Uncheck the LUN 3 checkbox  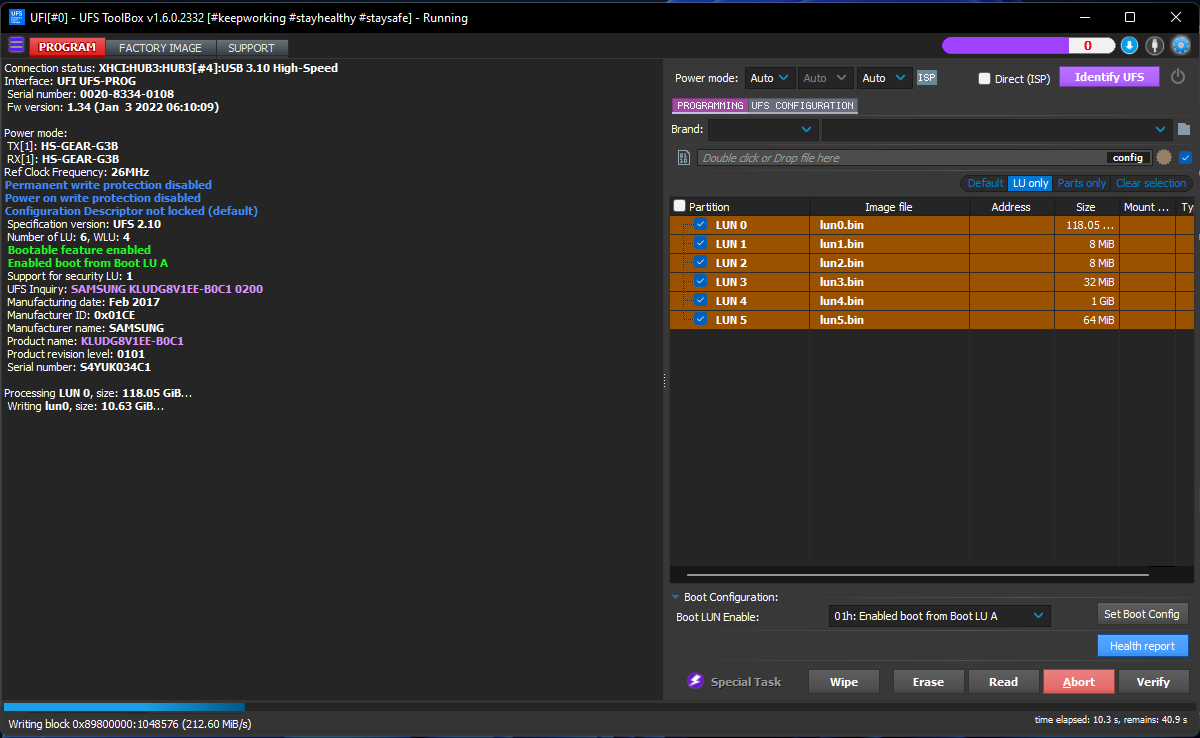701,281
